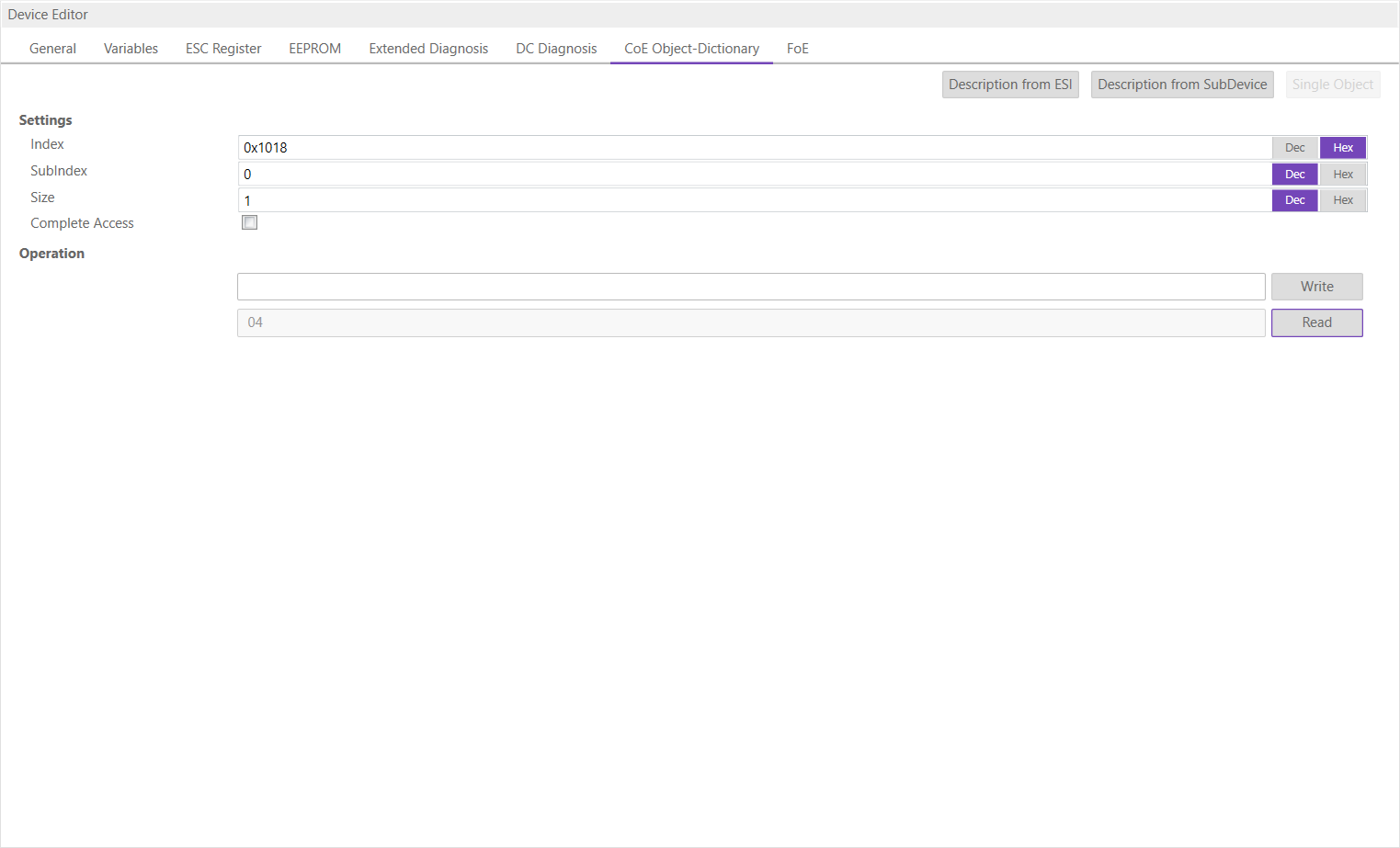Focus the write value input field
Viewport: 1400px width, 848px height.
[x=751, y=287]
